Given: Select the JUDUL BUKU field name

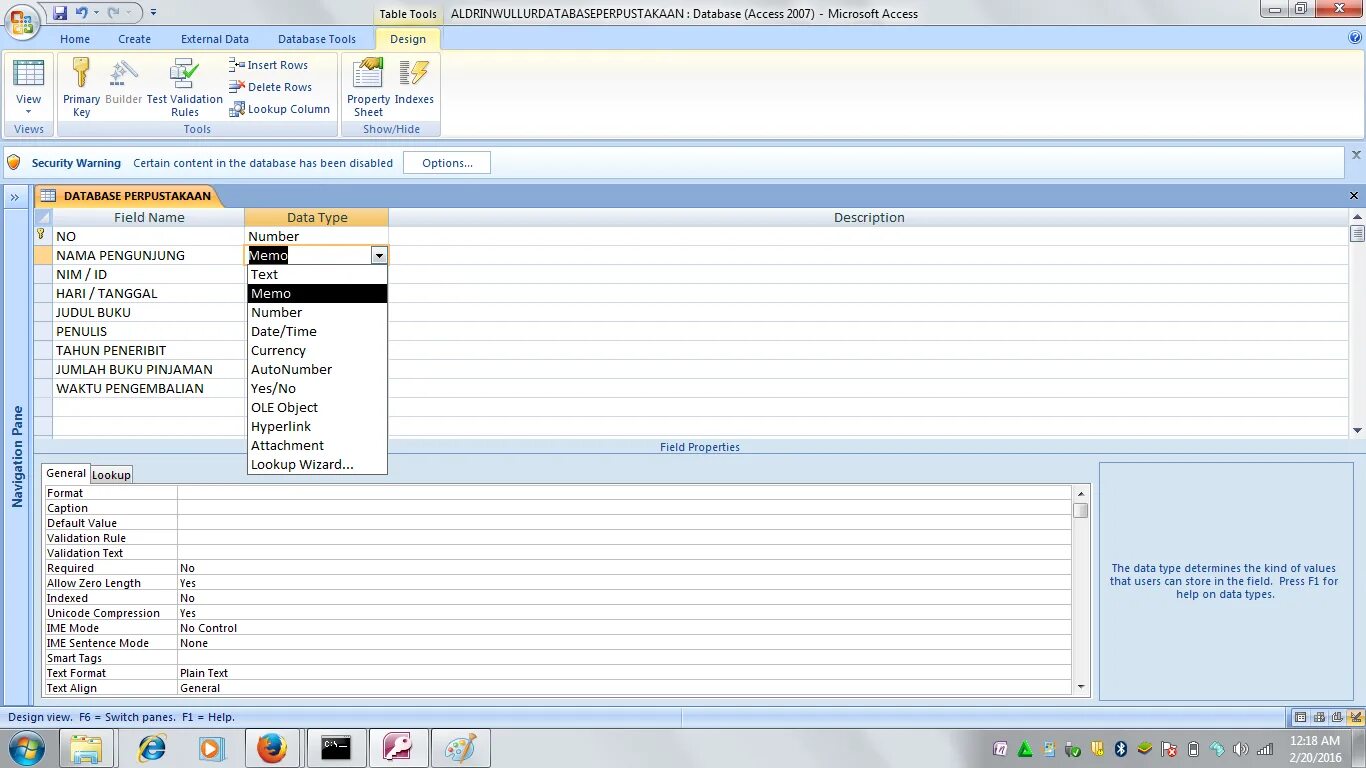Looking at the screenshot, I should (x=148, y=312).
